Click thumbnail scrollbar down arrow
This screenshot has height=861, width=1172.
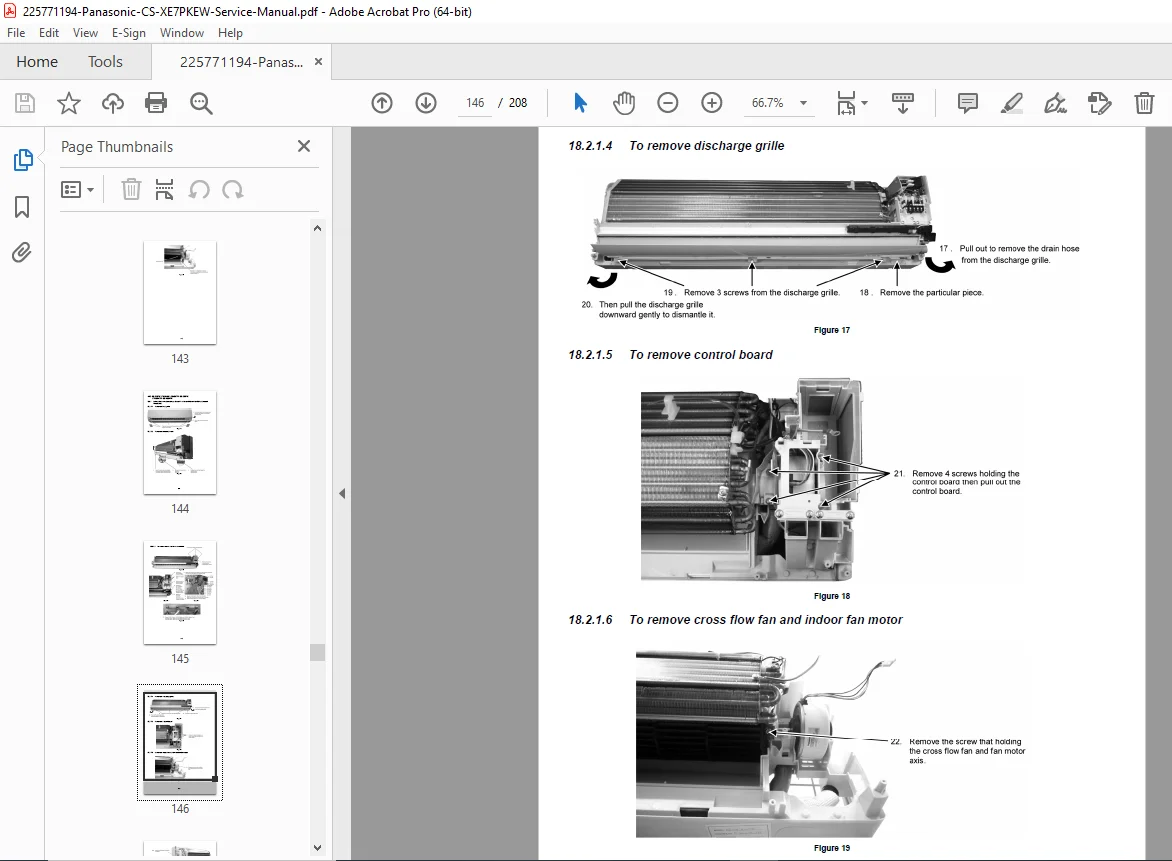point(318,848)
